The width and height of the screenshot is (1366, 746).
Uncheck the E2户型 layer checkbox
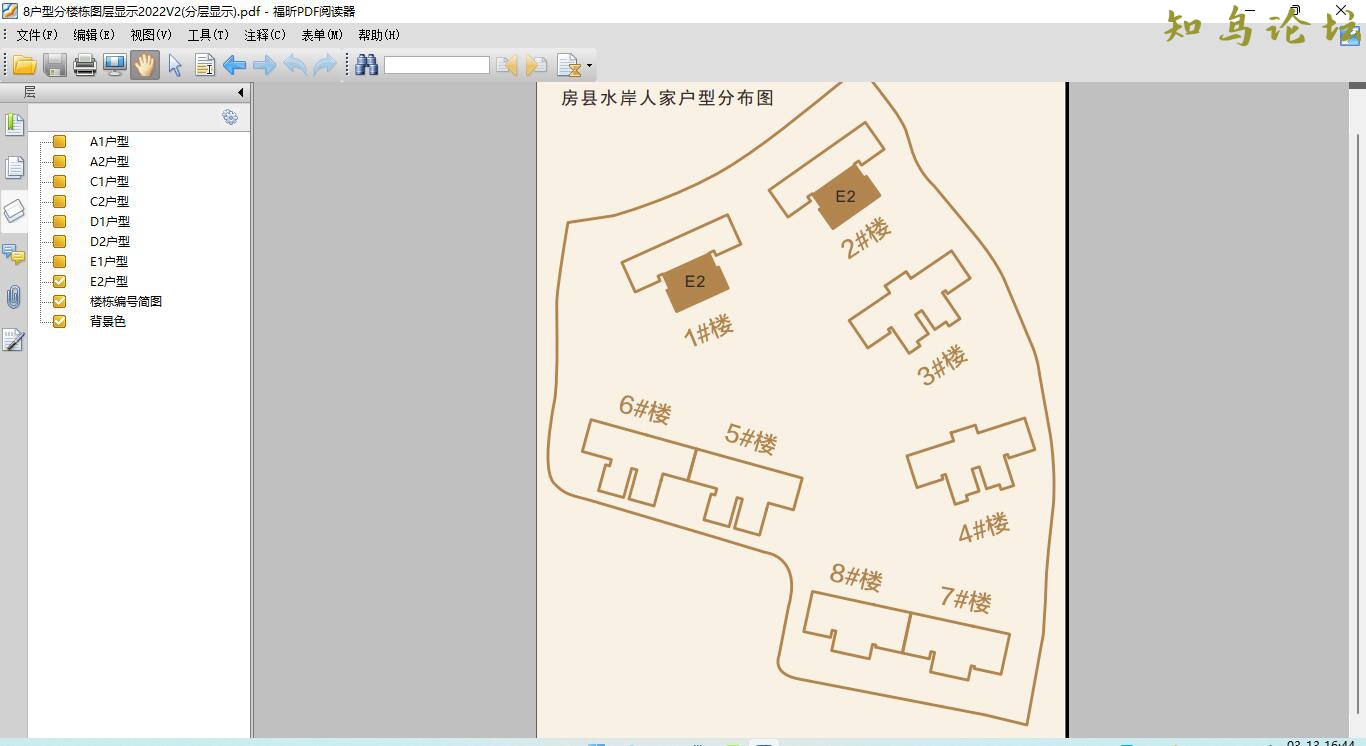(59, 282)
